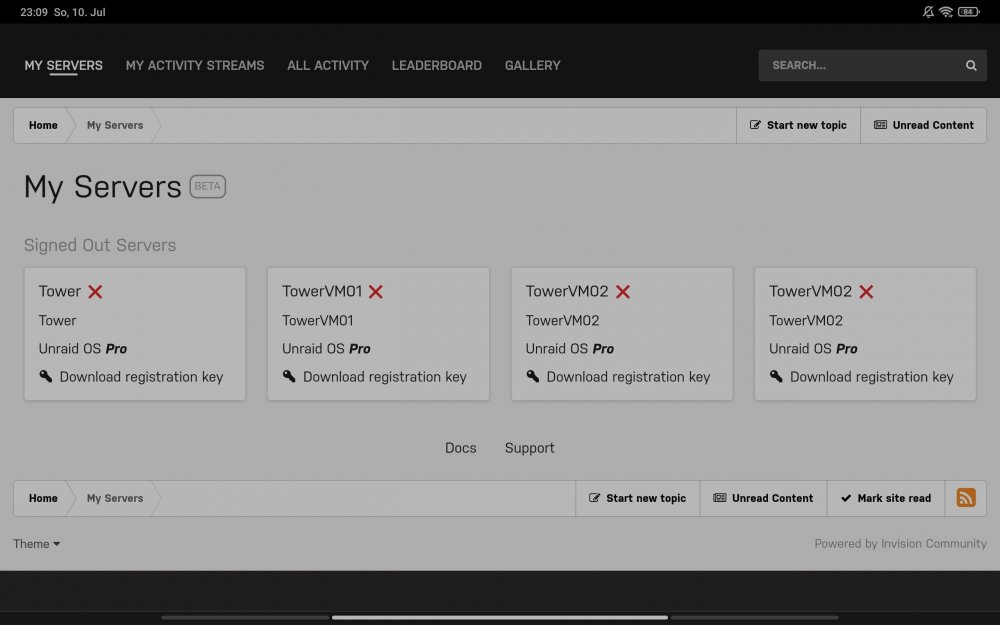This screenshot has height=625, width=1000.
Task: Open the My Servers nav tab
Action: click(63, 65)
